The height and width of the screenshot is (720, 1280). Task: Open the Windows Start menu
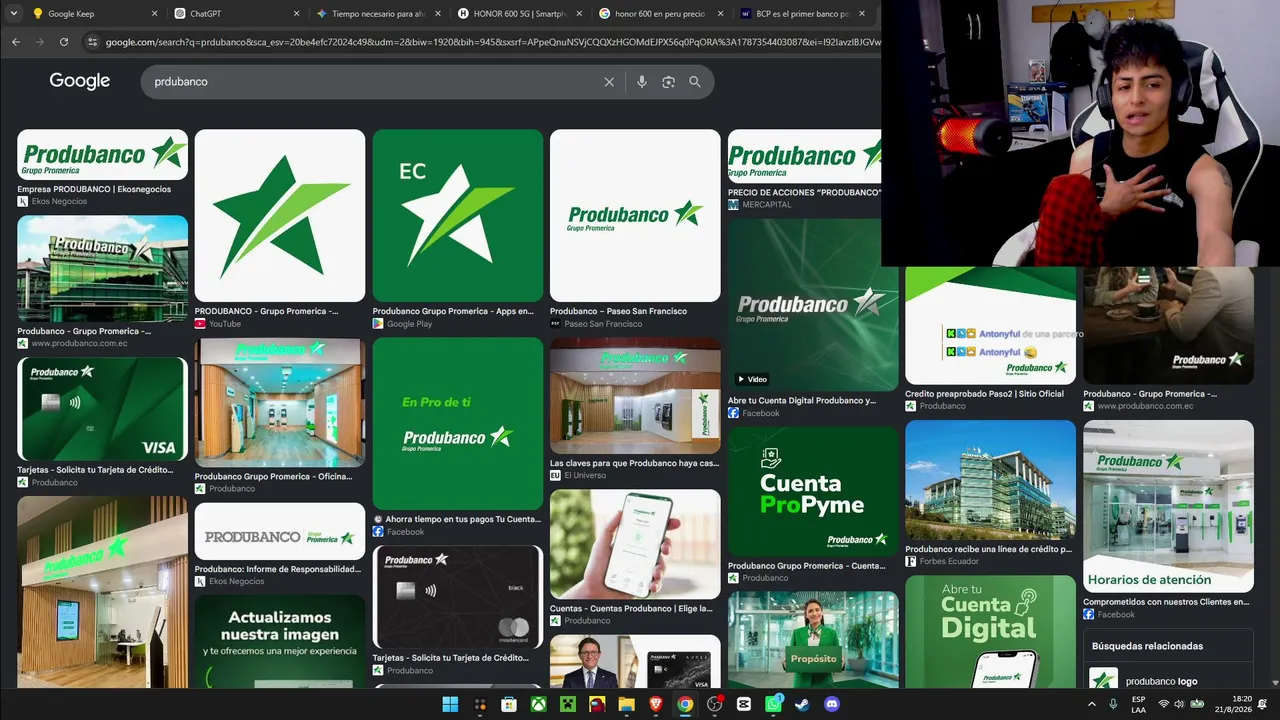[451, 704]
